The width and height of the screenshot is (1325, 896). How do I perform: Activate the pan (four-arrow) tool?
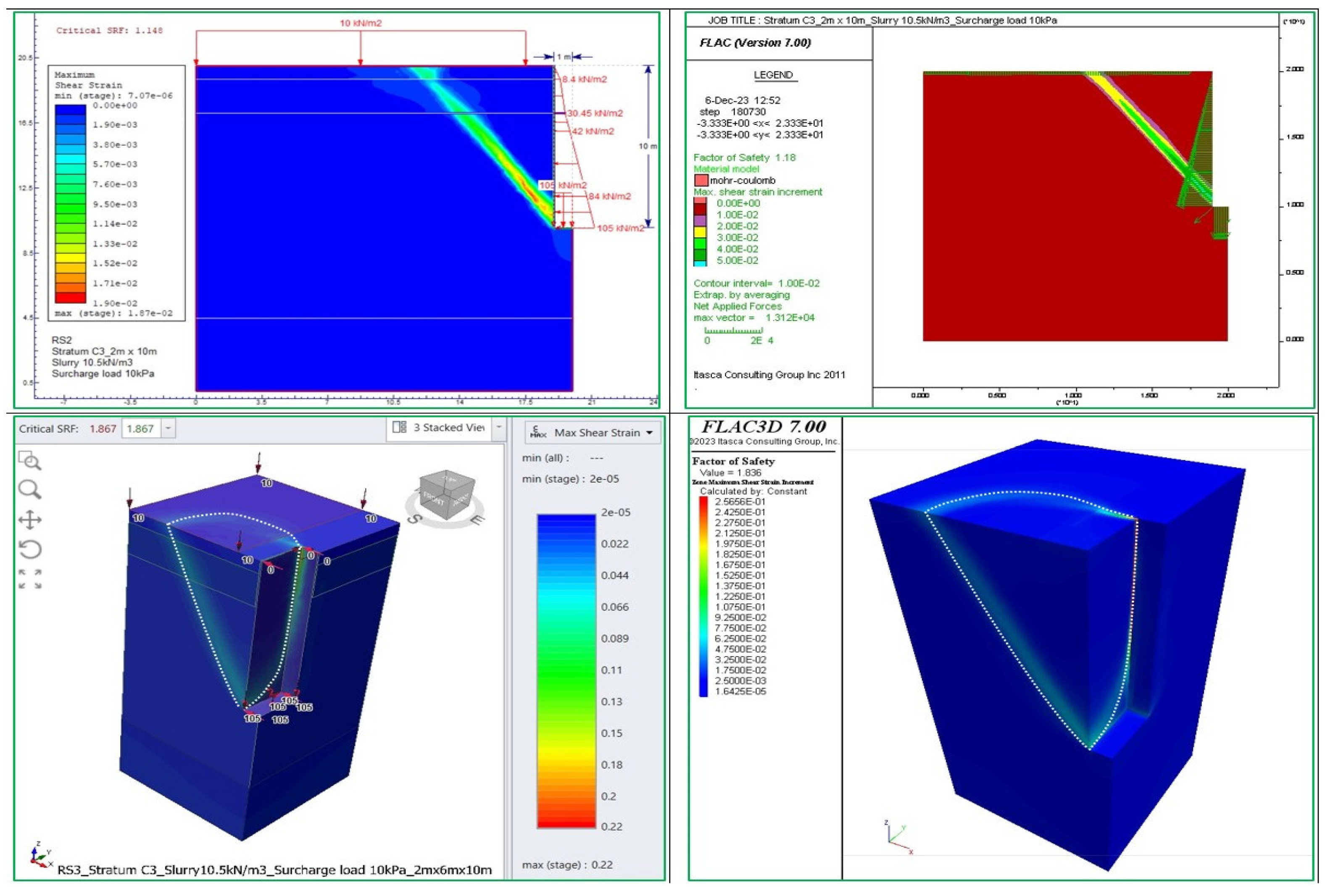[x=30, y=520]
